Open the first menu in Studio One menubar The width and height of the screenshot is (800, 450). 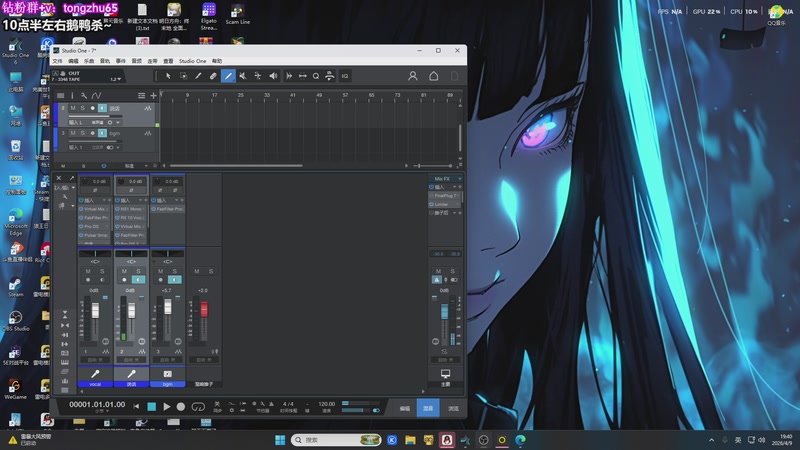(x=57, y=61)
